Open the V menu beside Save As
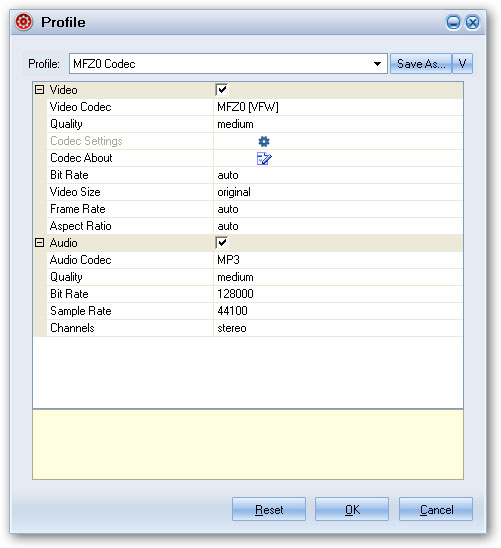 coord(462,64)
